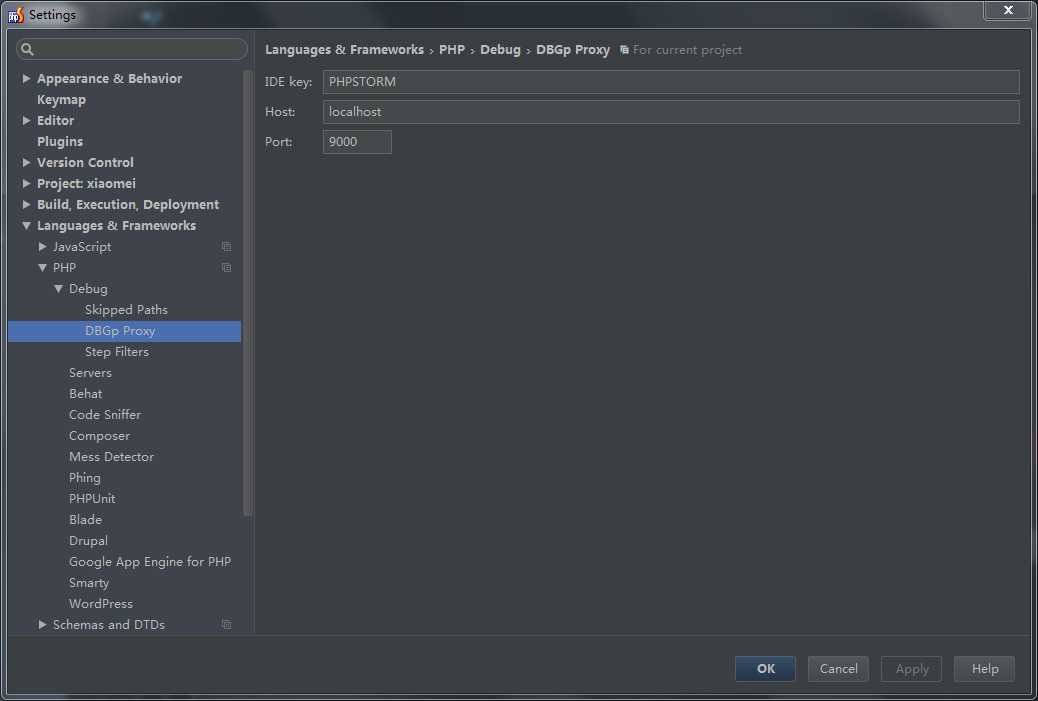Click the Help button
This screenshot has height=701, width=1038.
(x=984, y=669)
